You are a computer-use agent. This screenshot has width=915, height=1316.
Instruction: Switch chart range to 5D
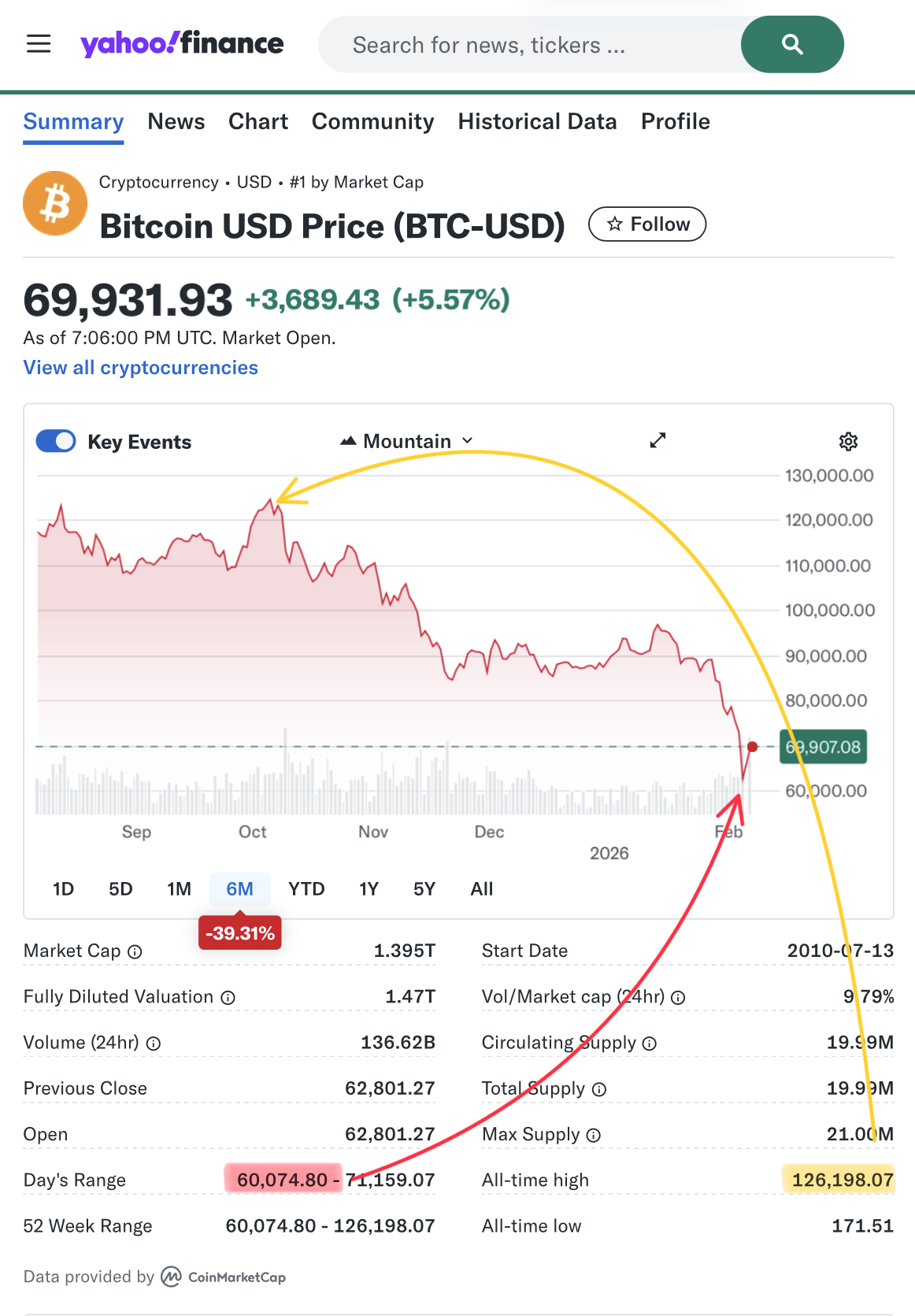tap(120, 889)
